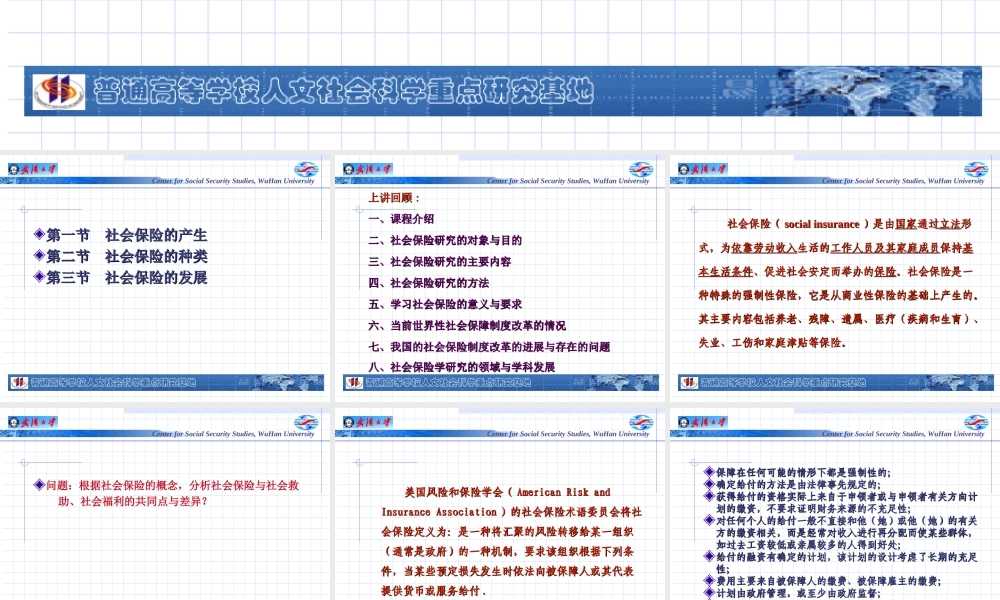
Task: Click the footer emblem on the 第一节 outline slide
Action: pos(18,382)
